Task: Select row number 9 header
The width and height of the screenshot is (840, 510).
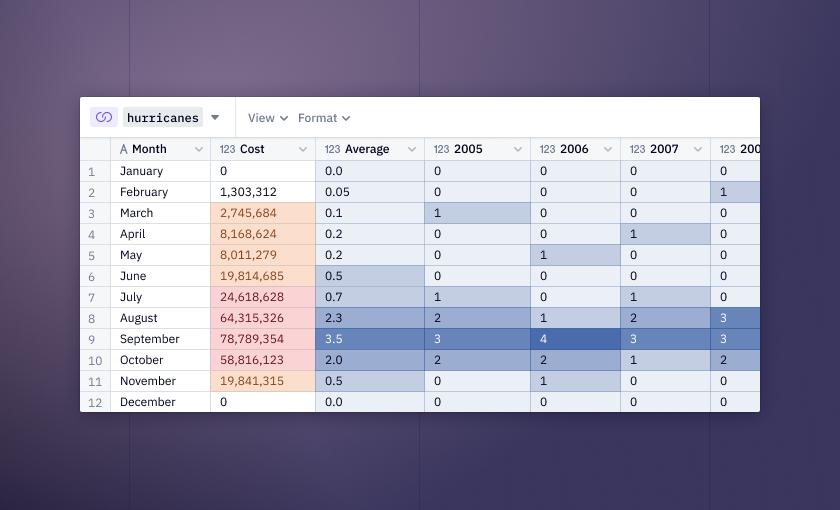Action: 92,340
